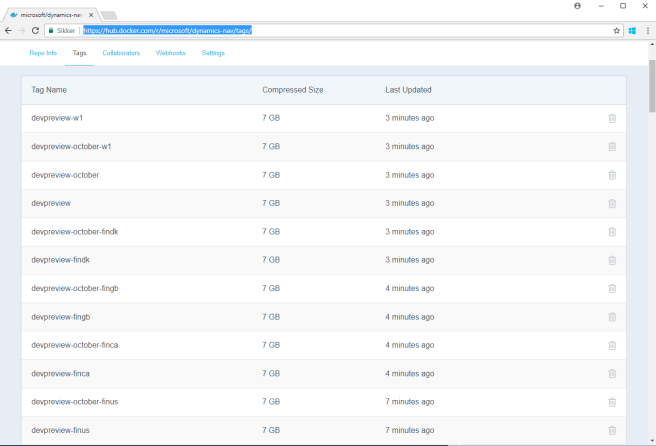This screenshot has width=656, height=446.
Task: Switch to the Collaborators tab
Action: click(x=121, y=53)
